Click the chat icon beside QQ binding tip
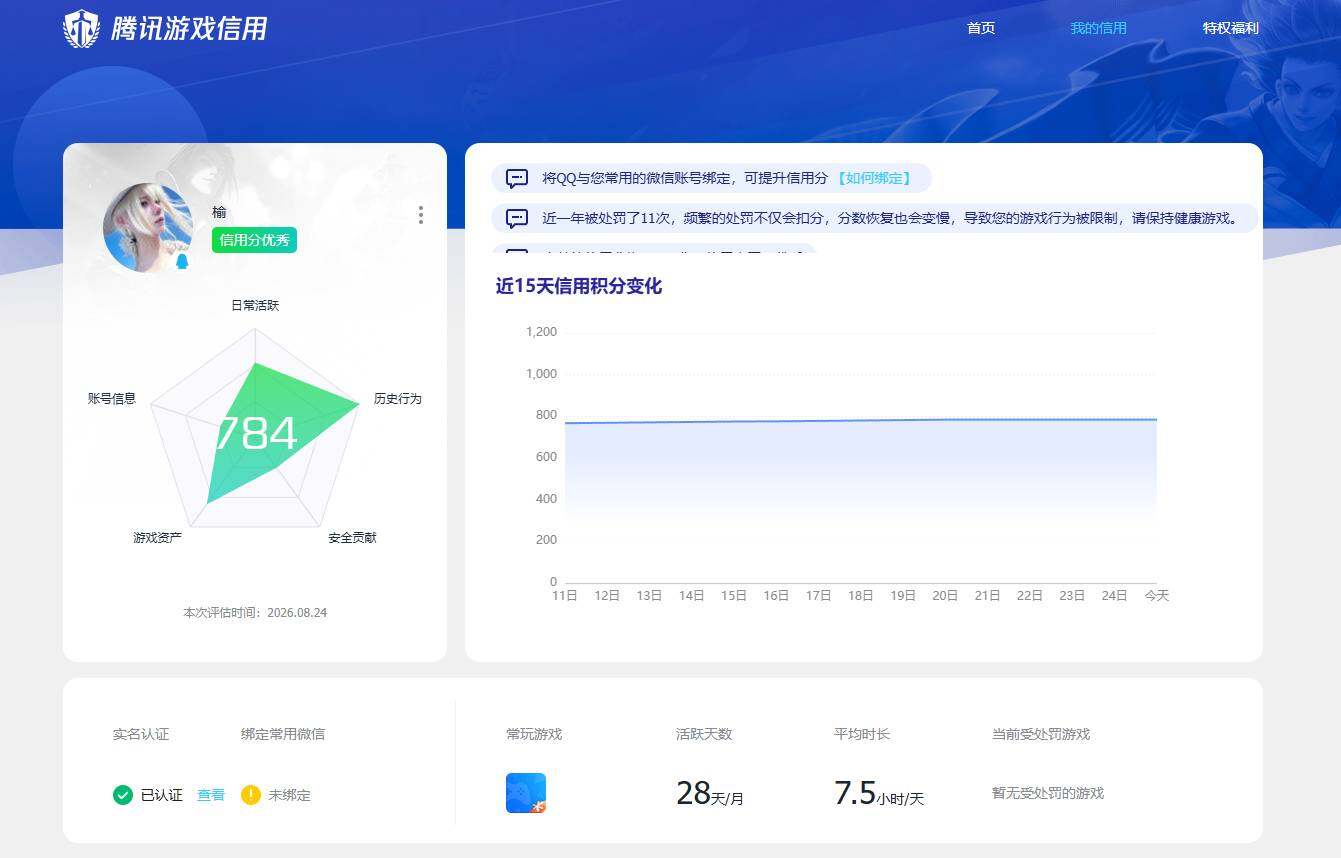Image resolution: width=1341 pixels, height=858 pixels. pos(517,179)
